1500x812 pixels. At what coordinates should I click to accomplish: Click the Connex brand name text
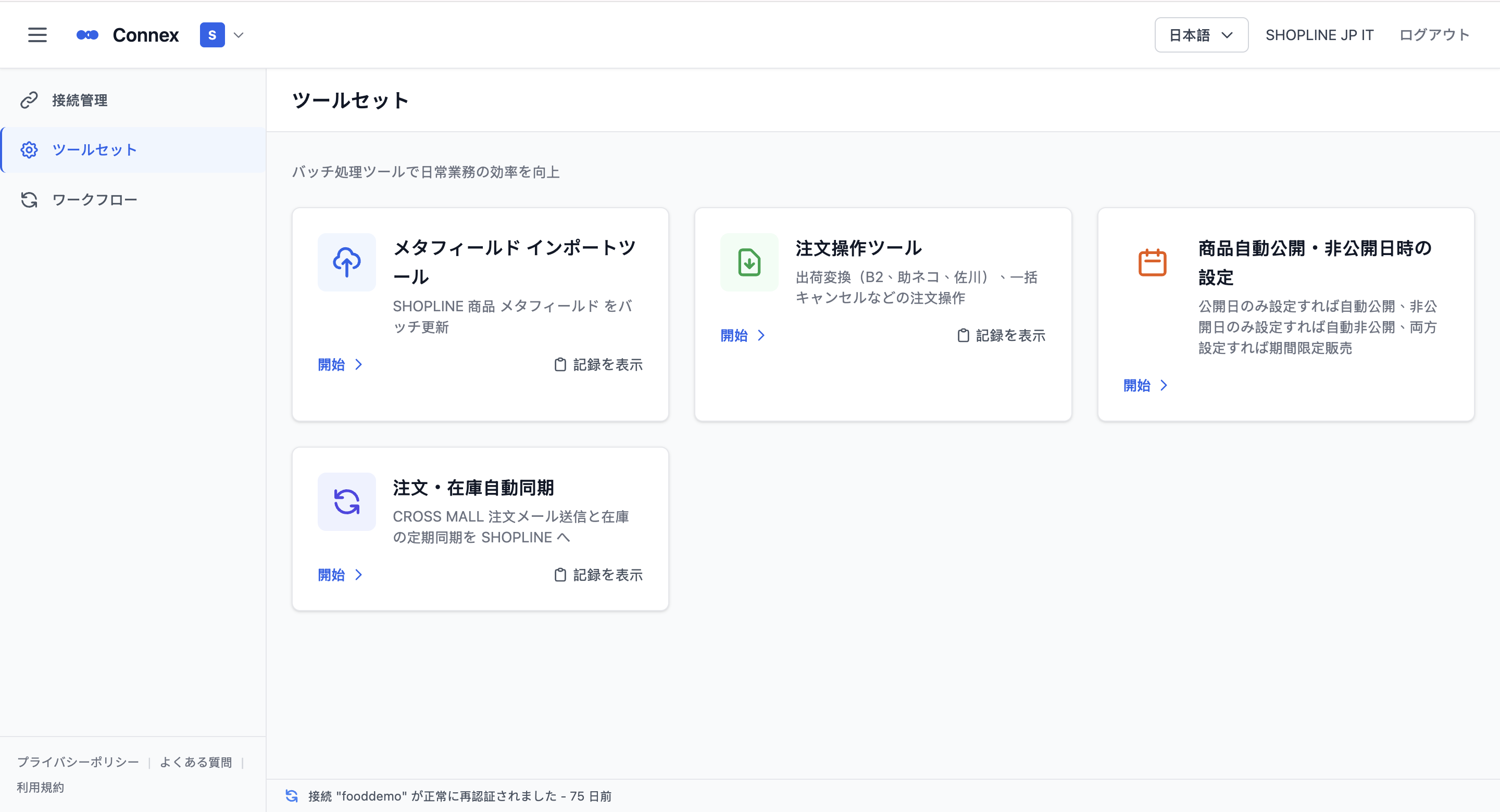[146, 35]
